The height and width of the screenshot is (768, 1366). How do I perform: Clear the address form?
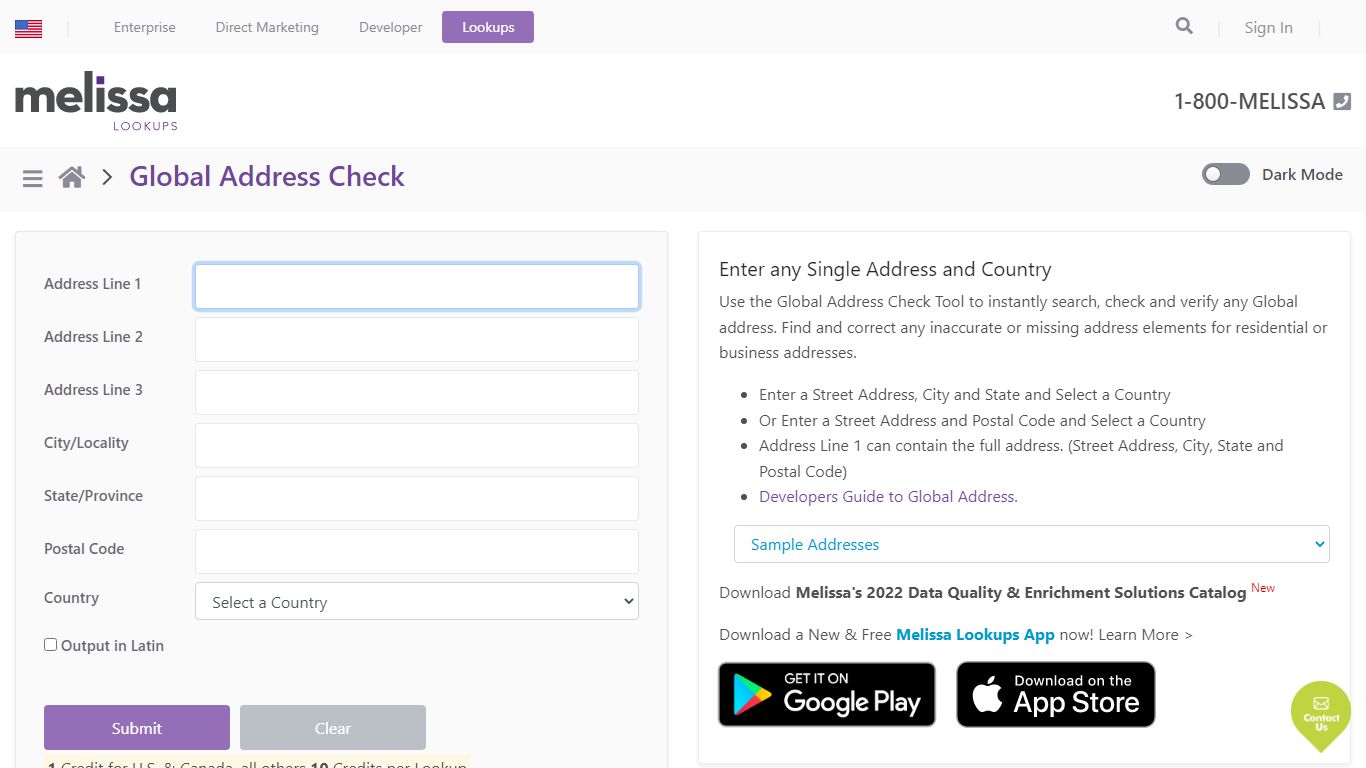coord(333,728)
